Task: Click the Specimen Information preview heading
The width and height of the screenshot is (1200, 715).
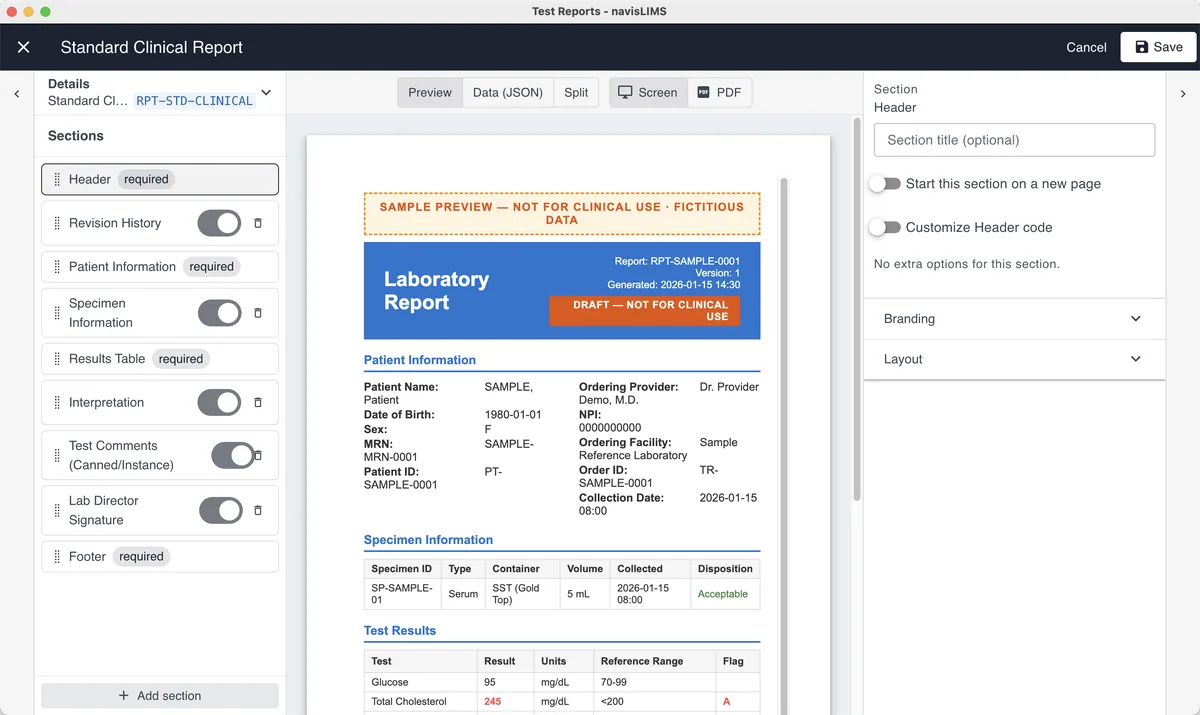Action: tap(428, 540)
